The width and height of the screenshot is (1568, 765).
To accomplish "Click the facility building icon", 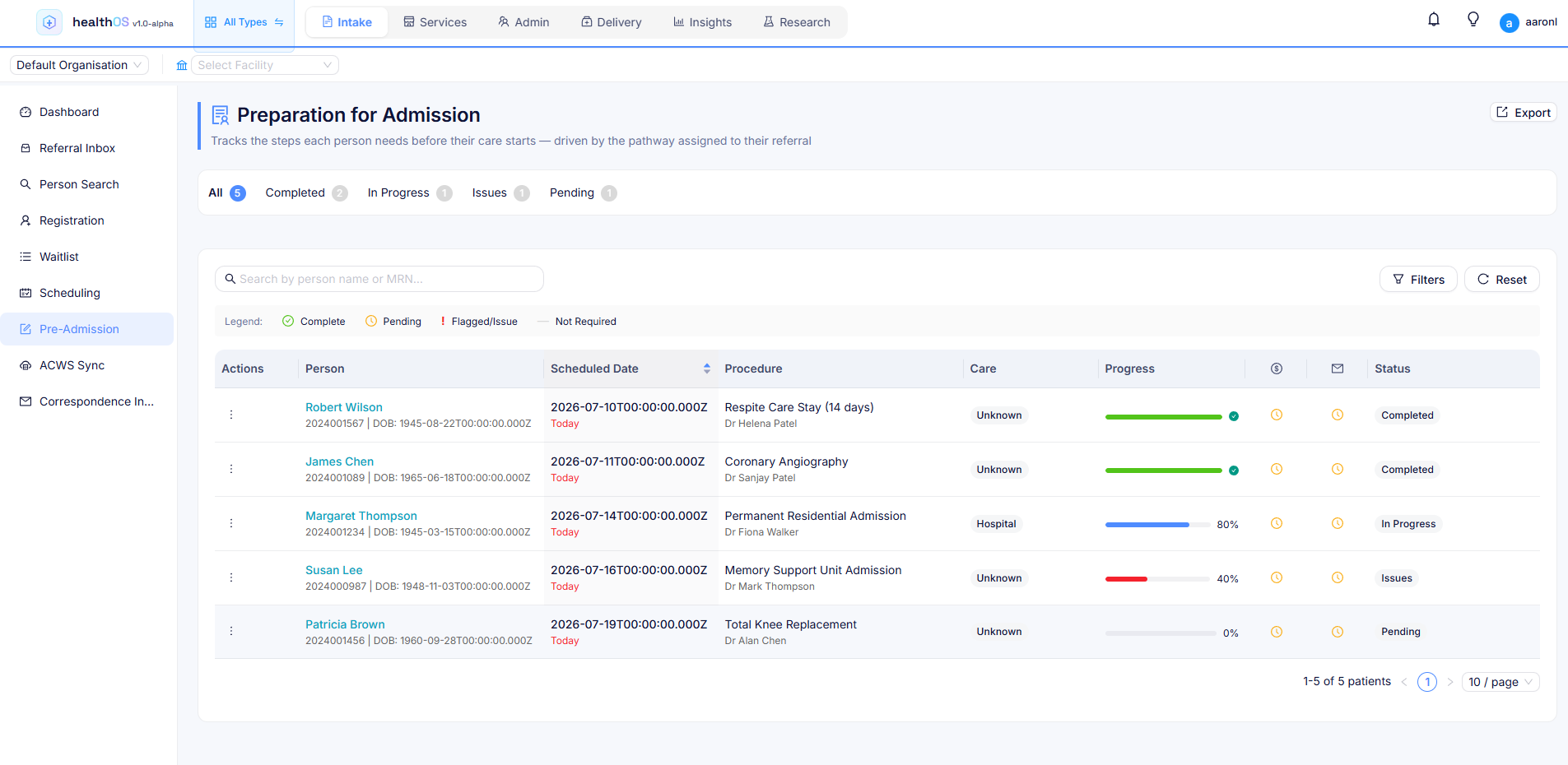I will pos(182,65).
